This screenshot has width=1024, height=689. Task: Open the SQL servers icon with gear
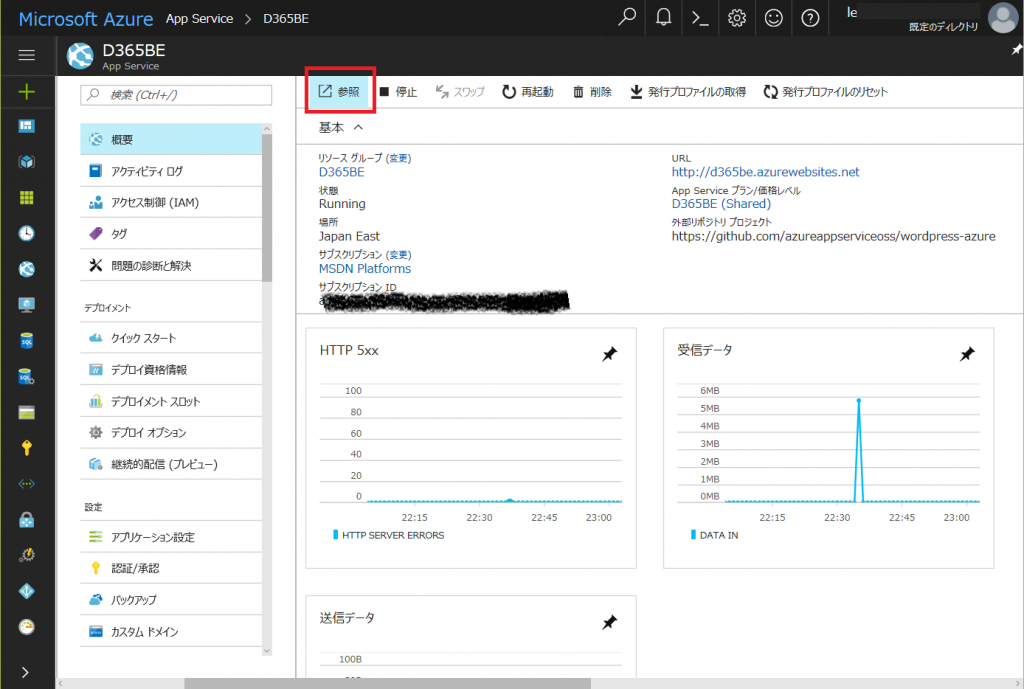(26, 377)
